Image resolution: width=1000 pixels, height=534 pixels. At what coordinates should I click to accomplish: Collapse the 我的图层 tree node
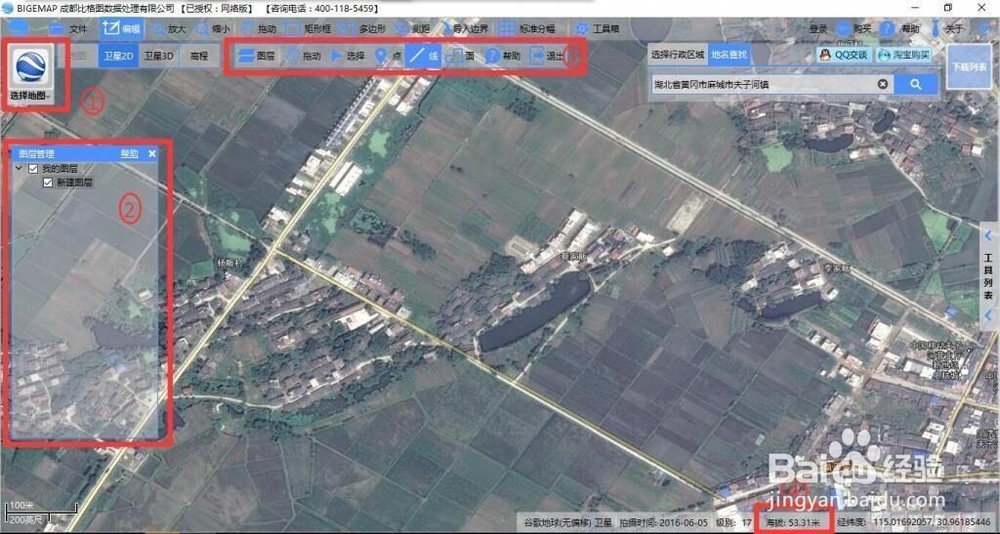point(18,169)
